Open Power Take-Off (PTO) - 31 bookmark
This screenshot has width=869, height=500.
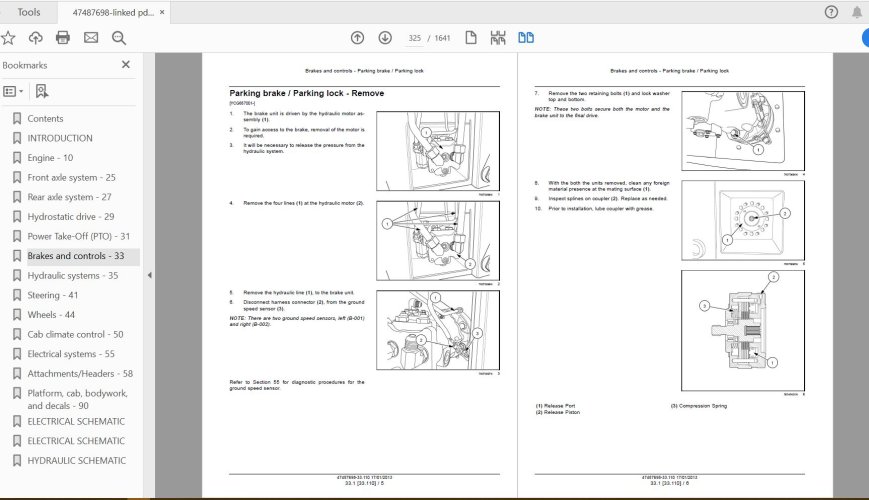point(79,236)
